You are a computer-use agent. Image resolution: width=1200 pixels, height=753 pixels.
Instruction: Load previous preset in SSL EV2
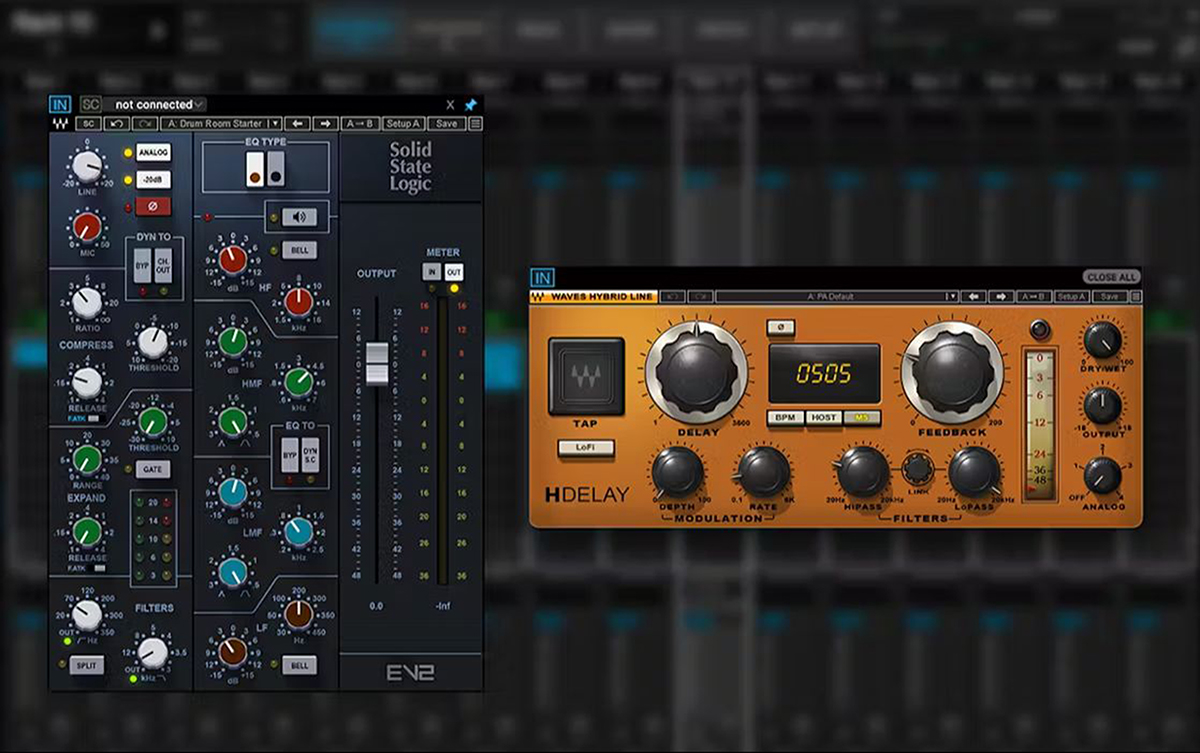[x=298, y=123]
